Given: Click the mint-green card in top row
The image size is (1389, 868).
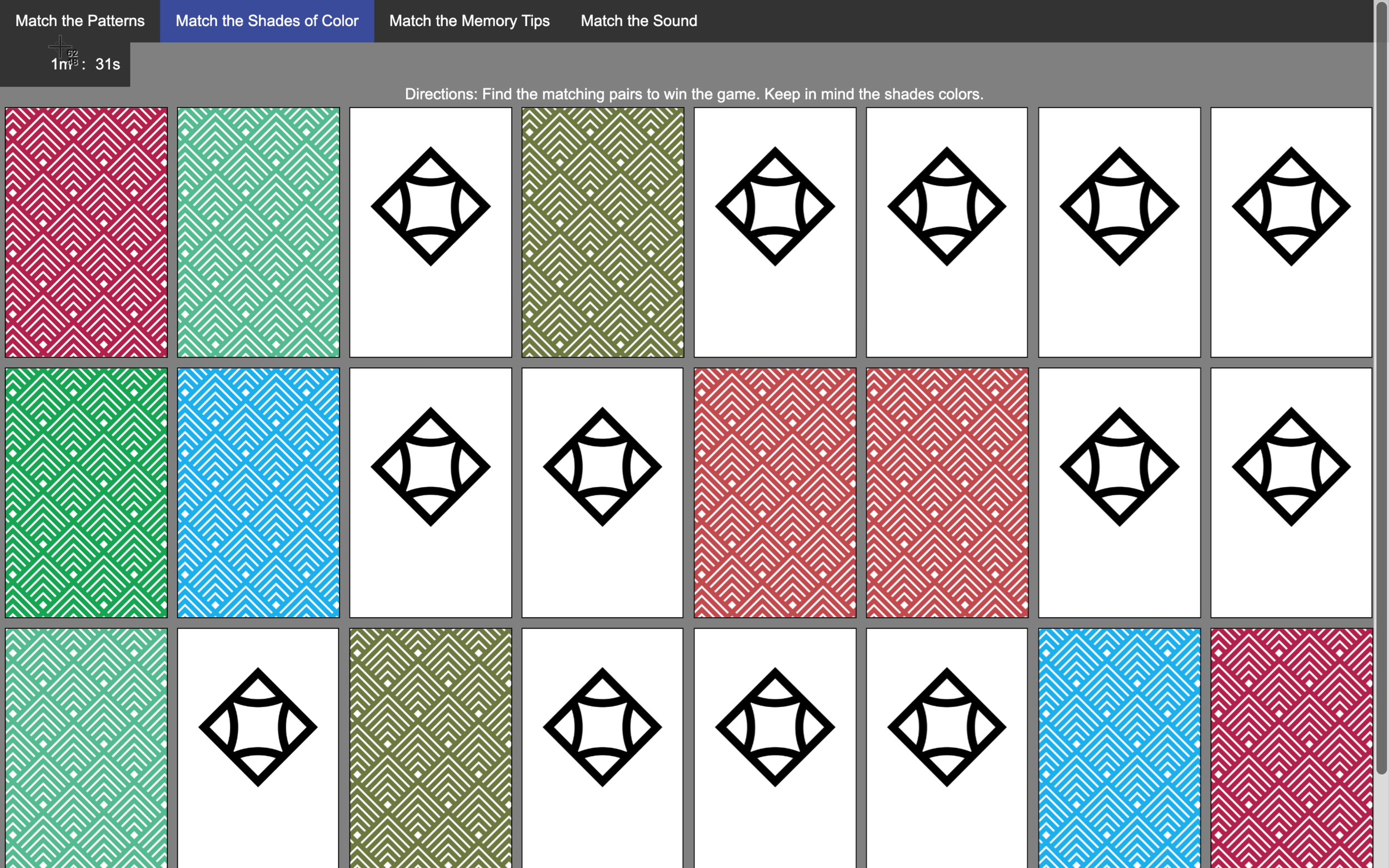Looking at the screenshot, I should (x=258, y=232).
